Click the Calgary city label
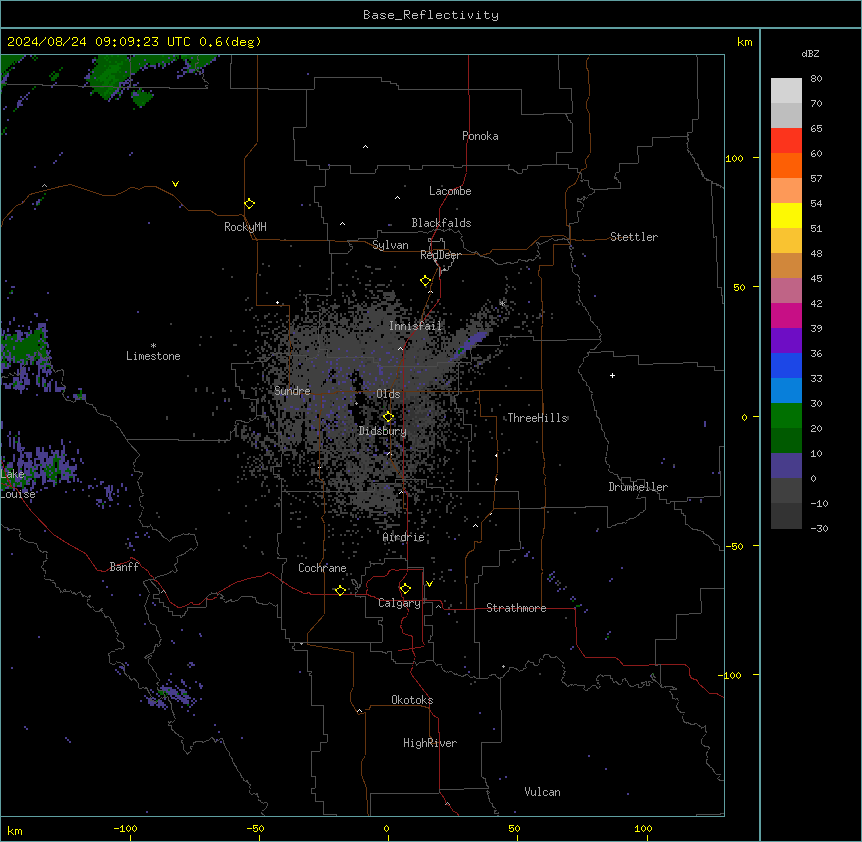This screenshot has width=862, height=842. click(400, 603)
